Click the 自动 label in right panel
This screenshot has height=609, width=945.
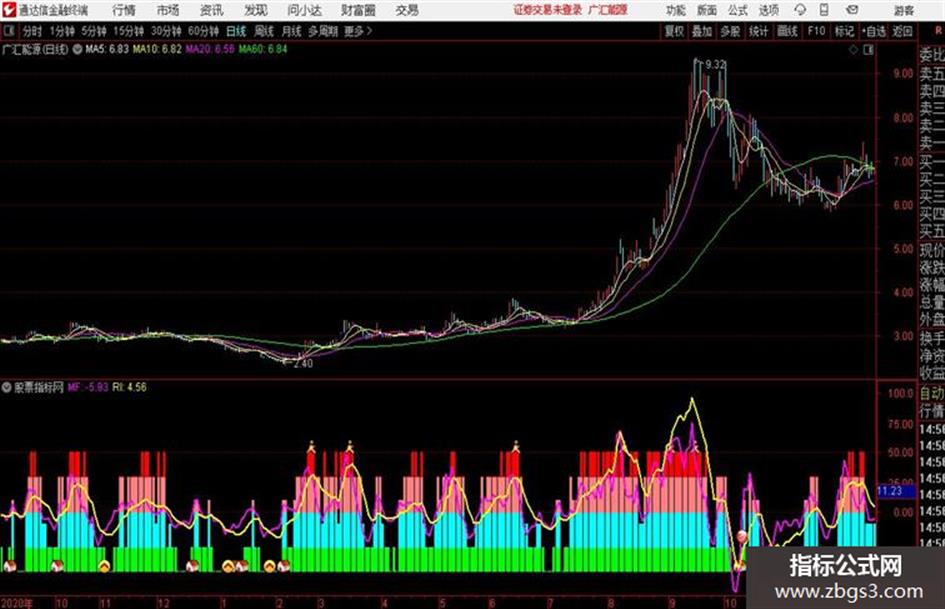[931, 394]
